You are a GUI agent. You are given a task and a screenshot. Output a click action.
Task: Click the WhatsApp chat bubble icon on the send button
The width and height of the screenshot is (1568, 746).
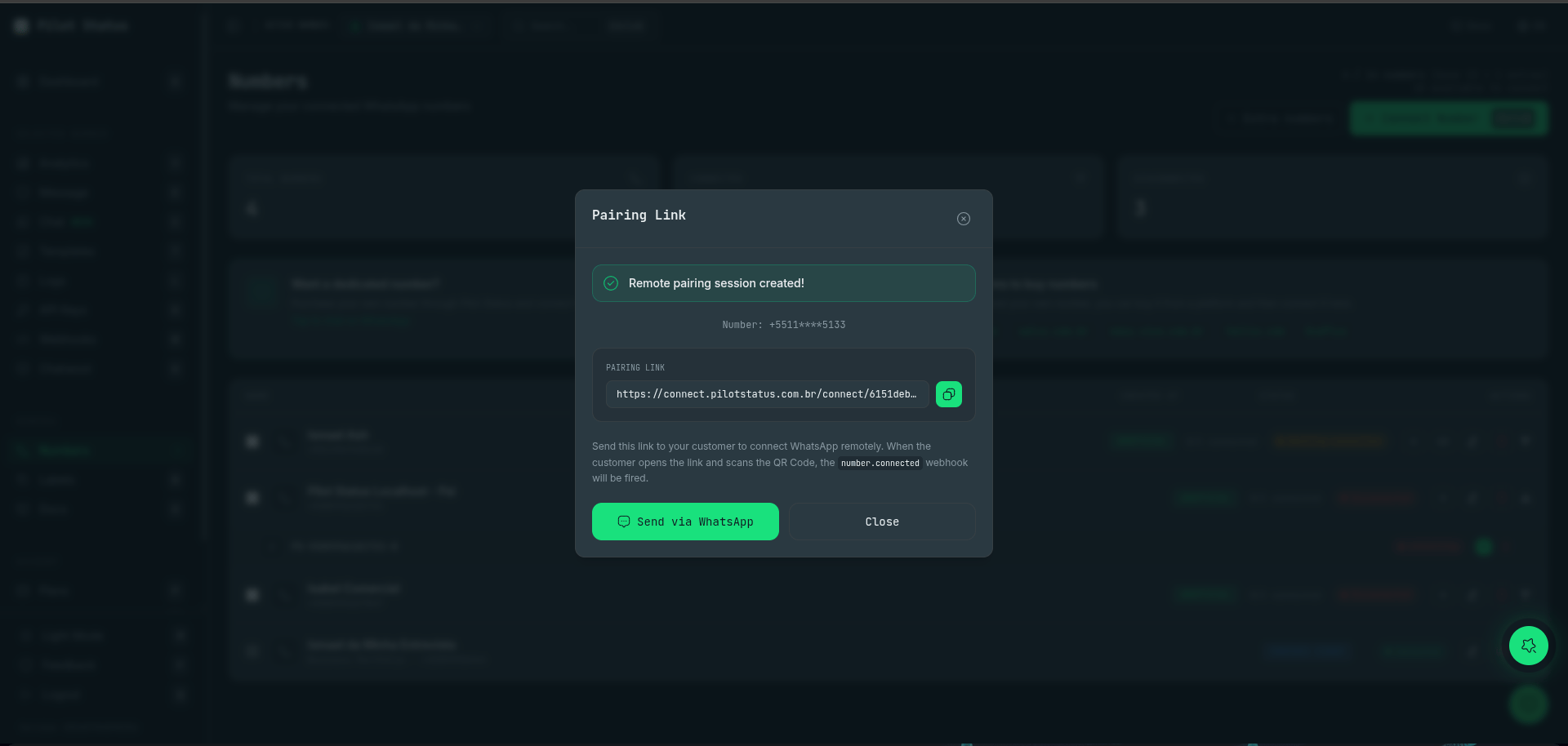[x=624, y=522]
